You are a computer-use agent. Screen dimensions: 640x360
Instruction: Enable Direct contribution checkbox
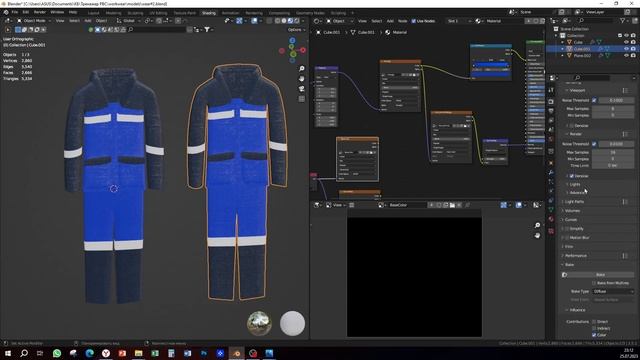(594, 322)
